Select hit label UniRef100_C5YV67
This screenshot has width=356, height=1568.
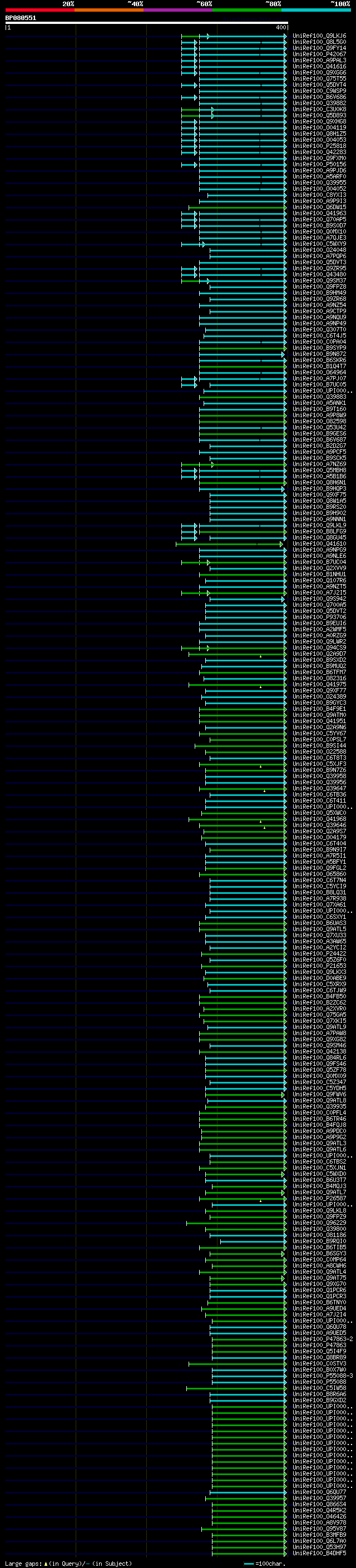coord(319,734)
